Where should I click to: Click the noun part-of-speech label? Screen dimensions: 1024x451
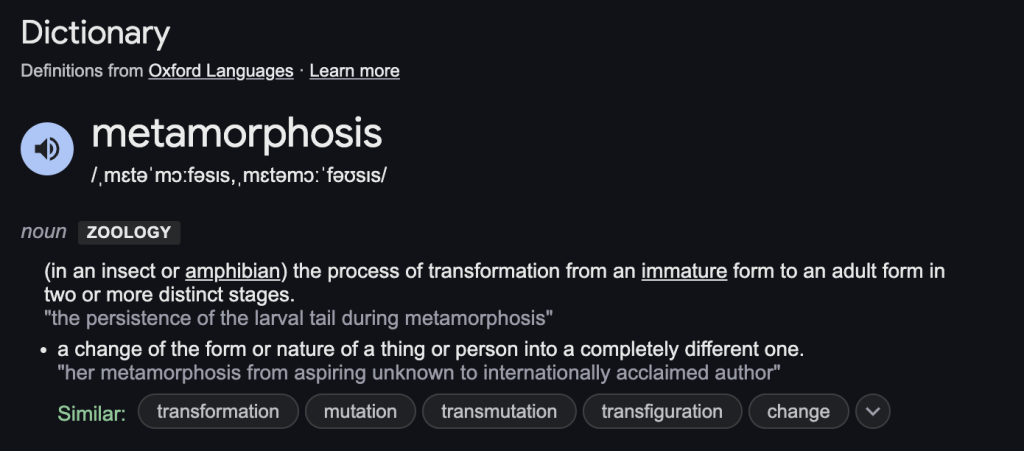(x=44, y=233)
